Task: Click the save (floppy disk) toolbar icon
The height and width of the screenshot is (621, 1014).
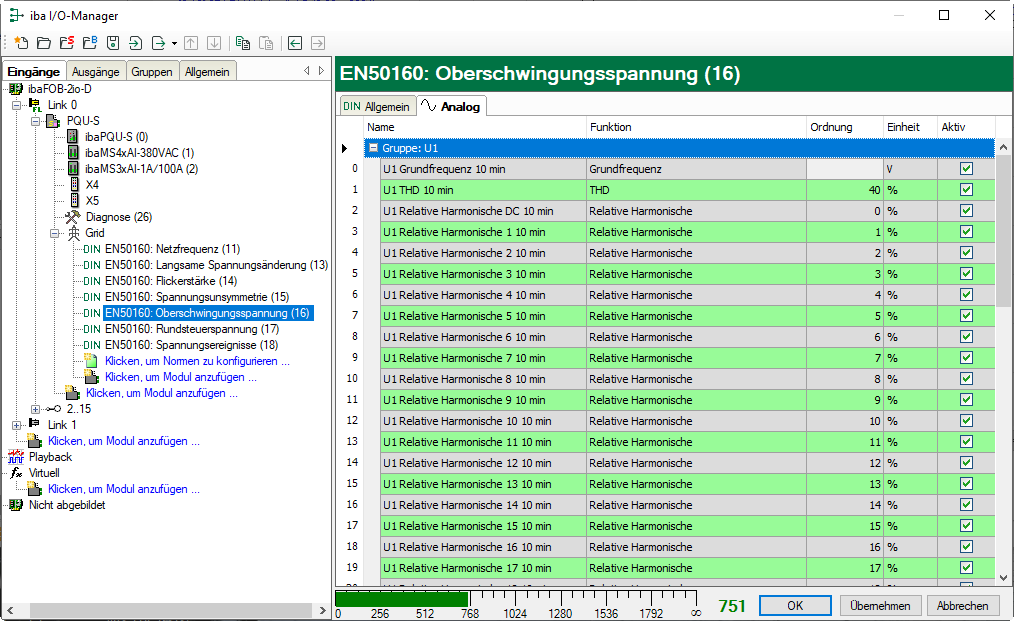Action: point(113,43)
